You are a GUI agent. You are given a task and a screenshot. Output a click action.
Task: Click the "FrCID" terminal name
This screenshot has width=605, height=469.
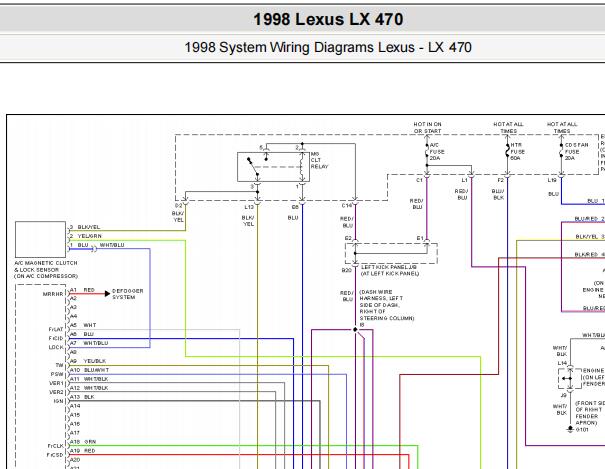click(x=56, y=338)
